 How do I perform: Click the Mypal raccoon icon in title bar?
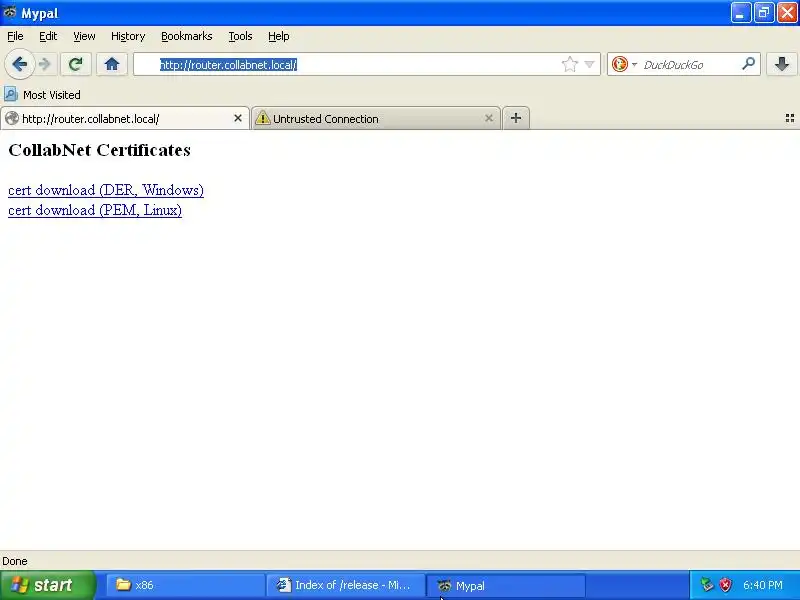point(10,12)
